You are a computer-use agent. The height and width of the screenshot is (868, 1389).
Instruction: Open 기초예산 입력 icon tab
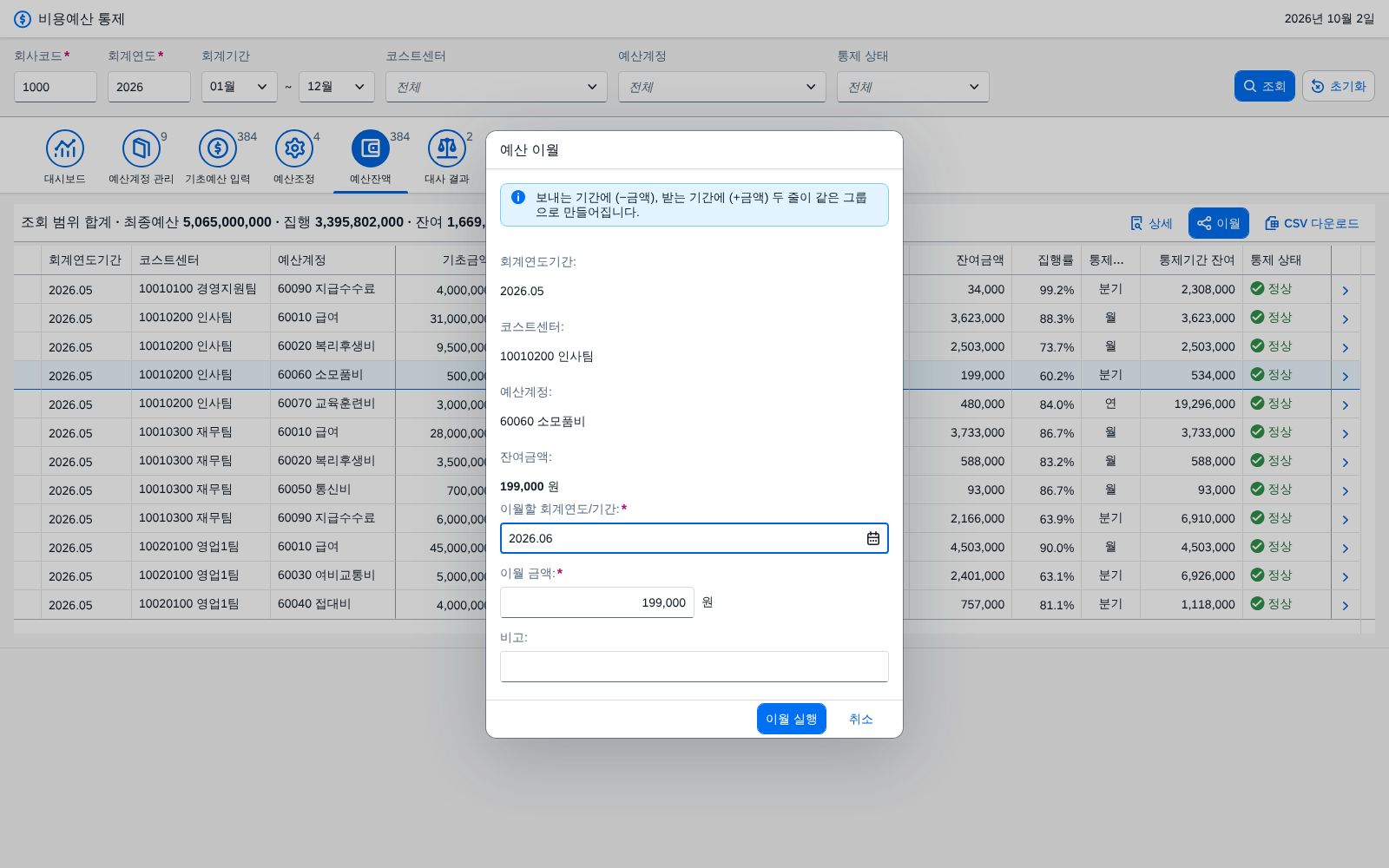click(218, 149)
